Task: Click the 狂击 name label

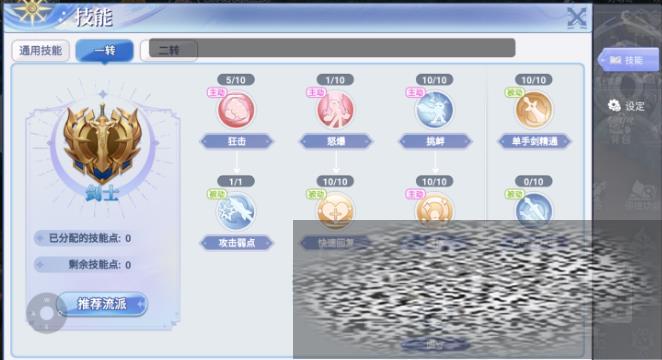Action: pyautogui.click(x=236, y=141)
